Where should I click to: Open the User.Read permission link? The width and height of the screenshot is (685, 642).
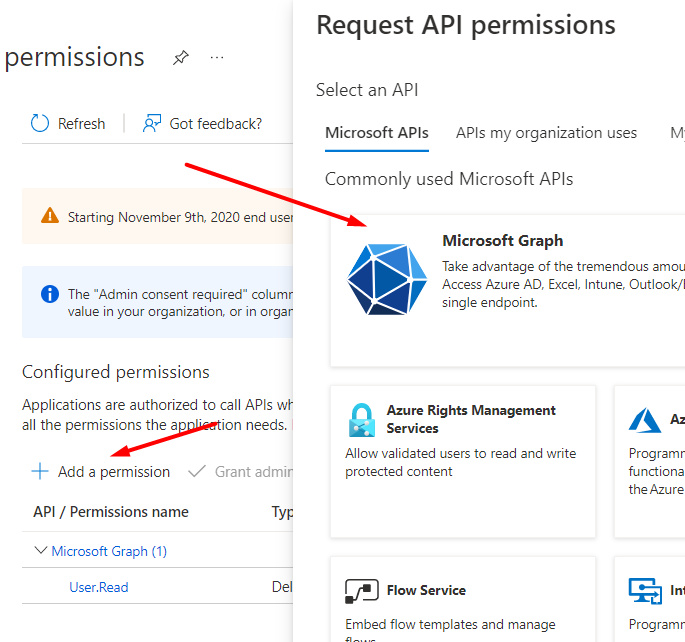[99, 587]
